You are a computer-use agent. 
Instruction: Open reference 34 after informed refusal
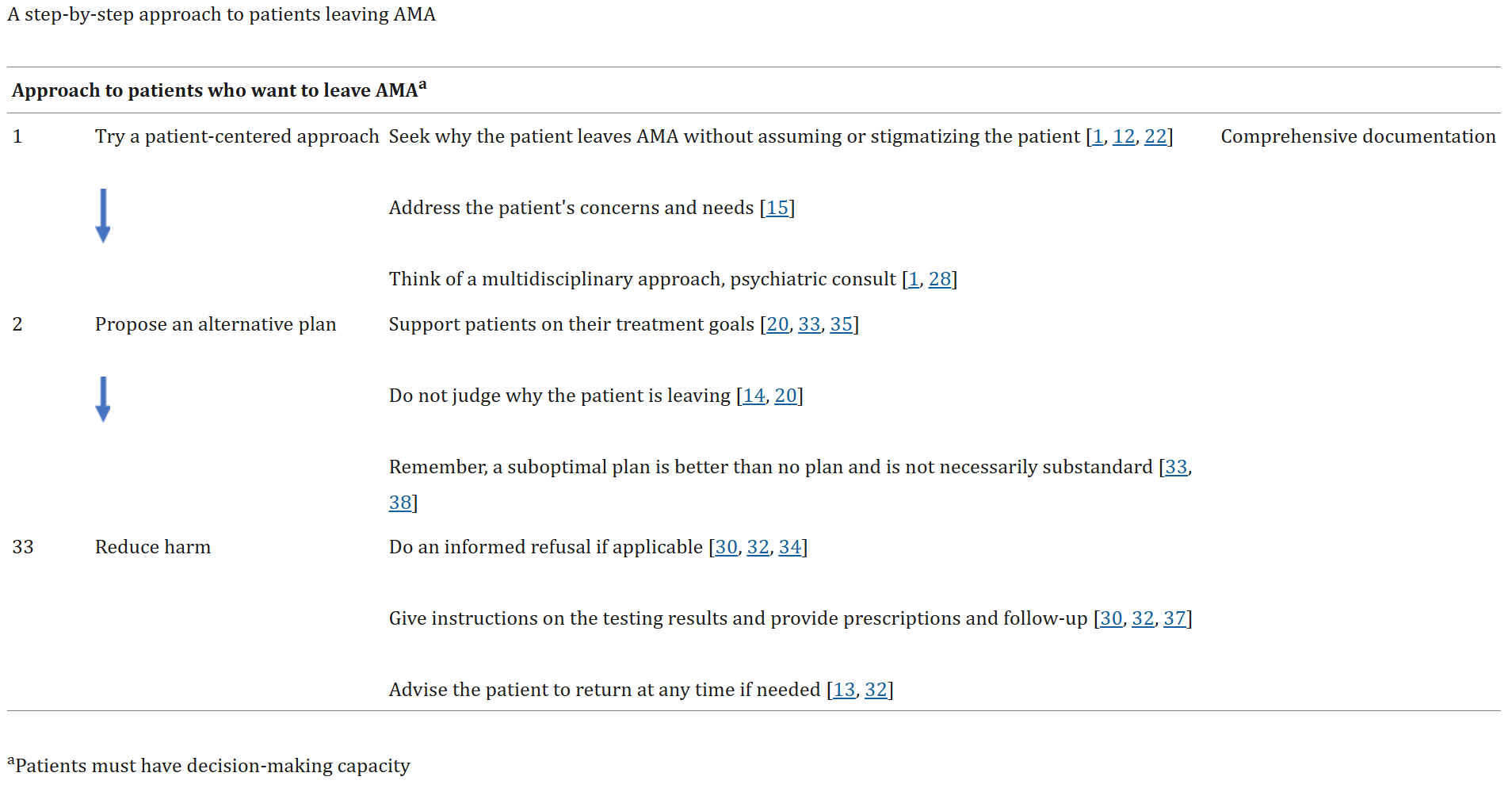[x=790, y=547]
